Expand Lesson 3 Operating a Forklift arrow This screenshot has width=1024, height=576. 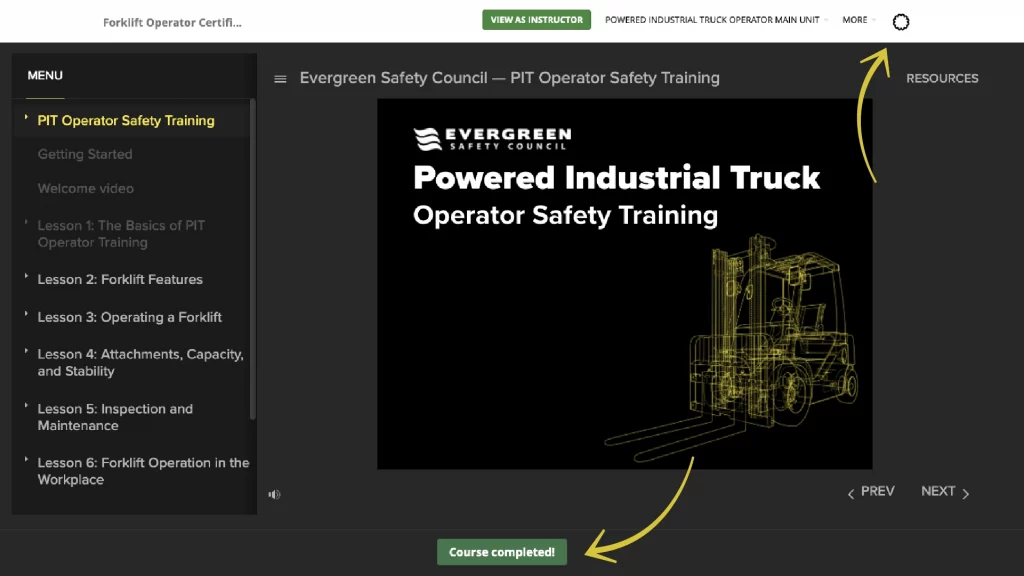(x=26, y=314)
